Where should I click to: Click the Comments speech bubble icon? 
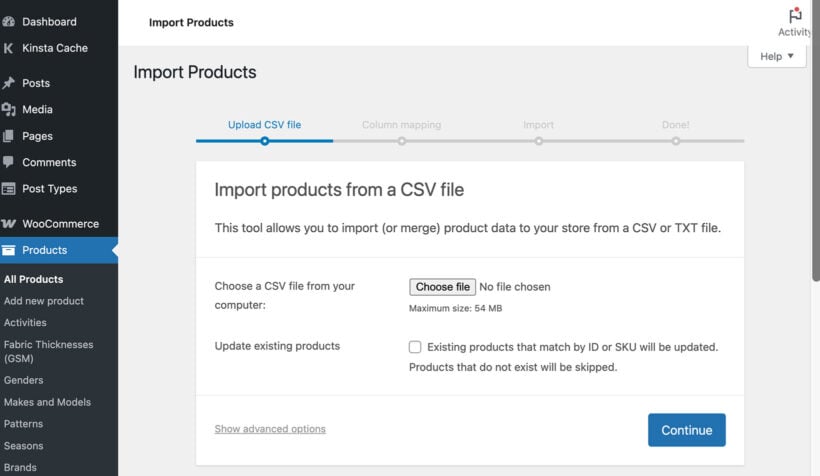(9, 162)
